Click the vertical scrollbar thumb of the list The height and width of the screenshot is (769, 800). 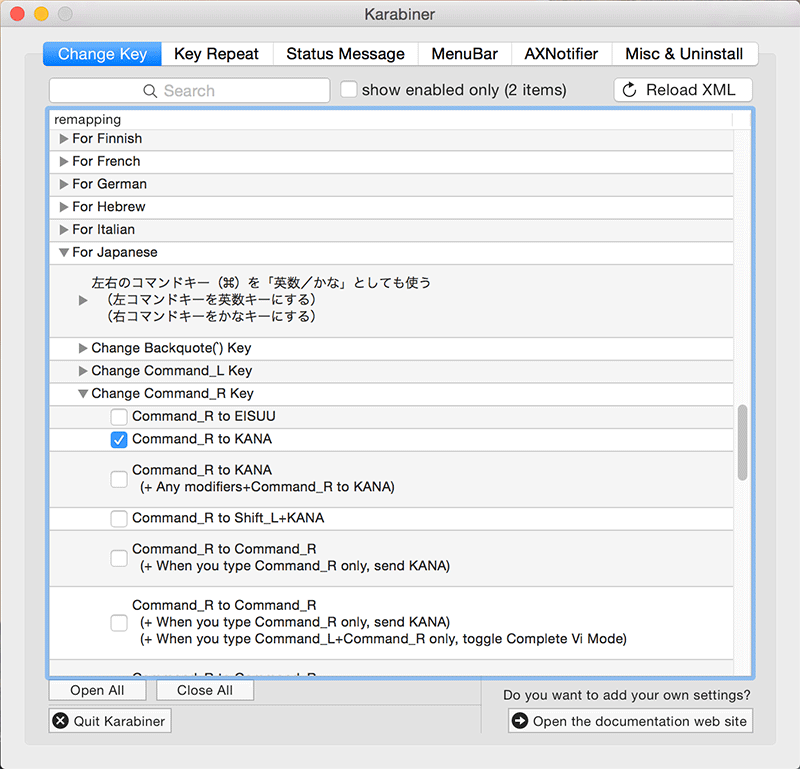[x=742, y=442]
